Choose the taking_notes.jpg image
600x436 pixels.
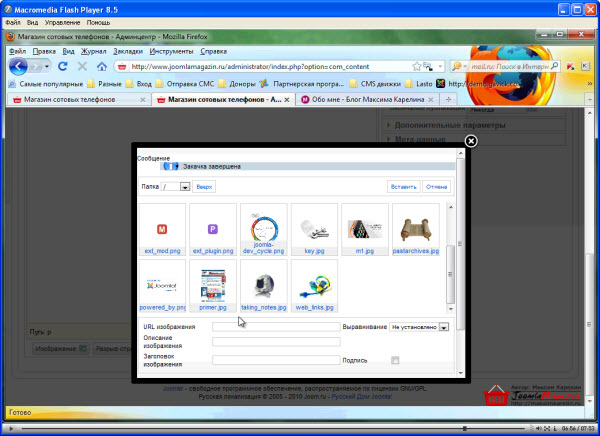coord(263,288)
